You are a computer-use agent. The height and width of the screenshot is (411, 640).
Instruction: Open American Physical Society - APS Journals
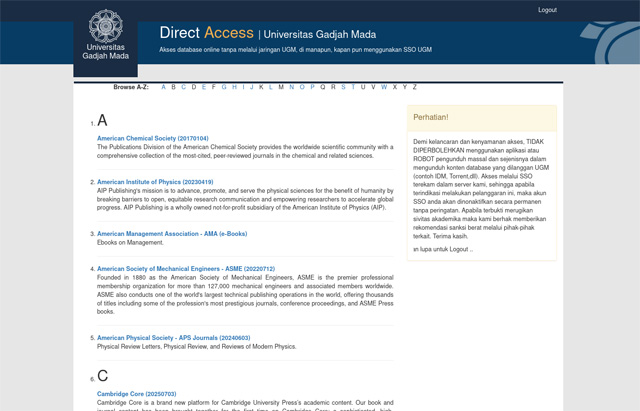tap(173, 338)
